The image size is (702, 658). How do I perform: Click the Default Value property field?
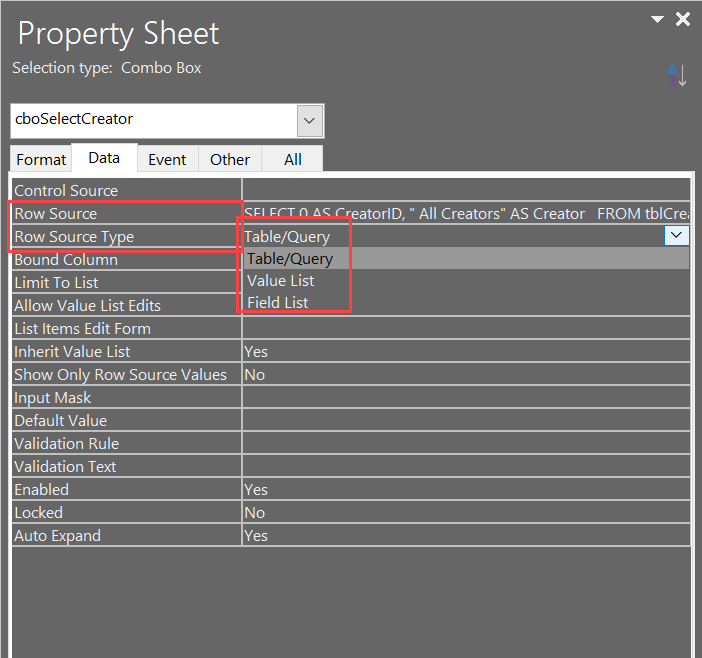click(x=465, y=420)
